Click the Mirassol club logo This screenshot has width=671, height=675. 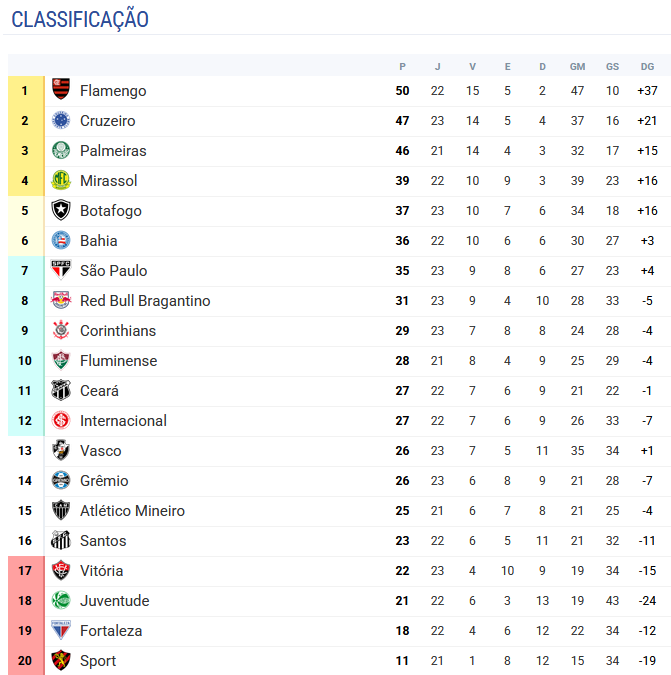click(62, 181)
